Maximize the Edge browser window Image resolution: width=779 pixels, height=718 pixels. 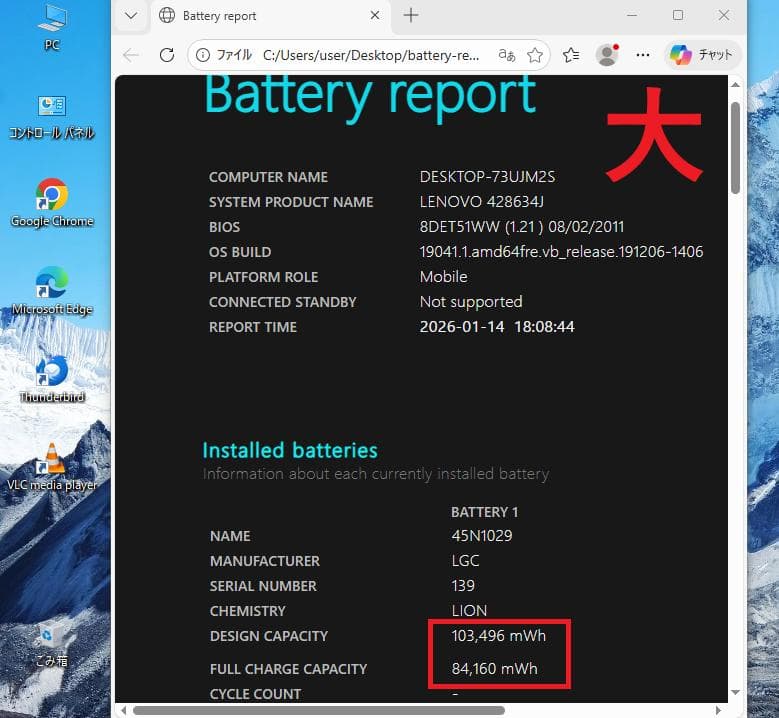coord(678,15)
